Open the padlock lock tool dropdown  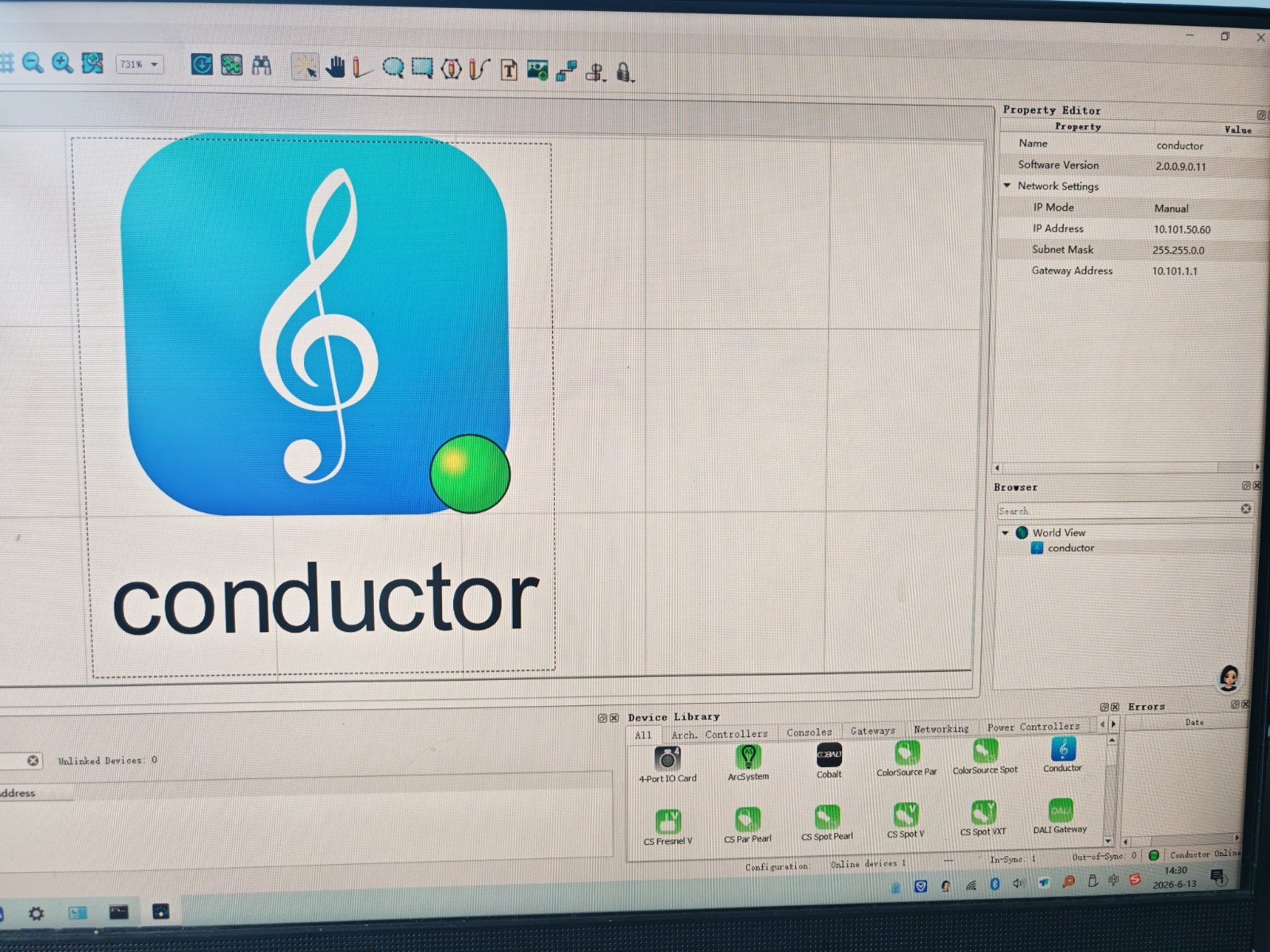pyautogui.click(x=625, y=73)
